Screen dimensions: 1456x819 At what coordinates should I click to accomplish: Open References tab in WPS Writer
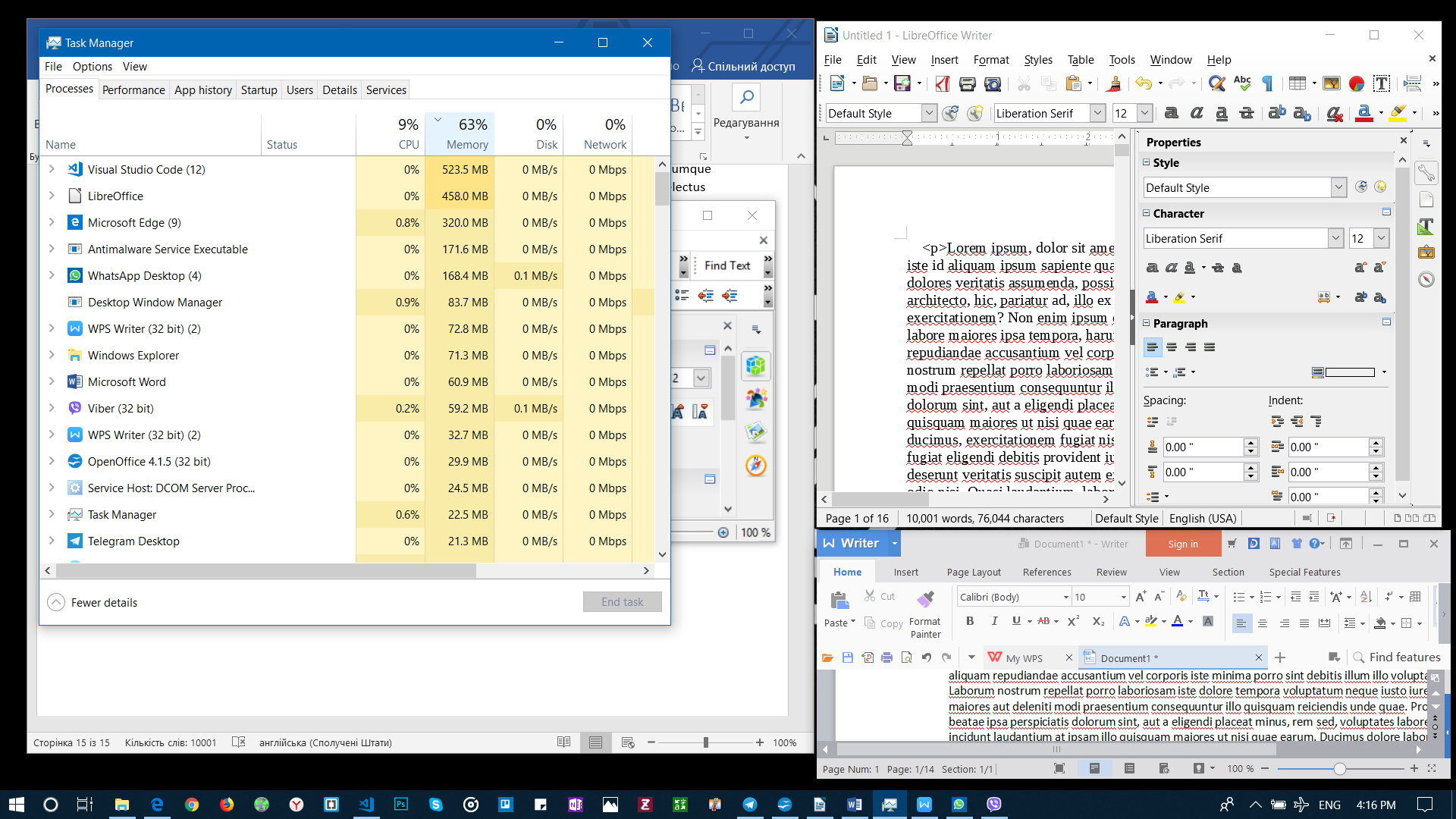tap(1046, 573)
